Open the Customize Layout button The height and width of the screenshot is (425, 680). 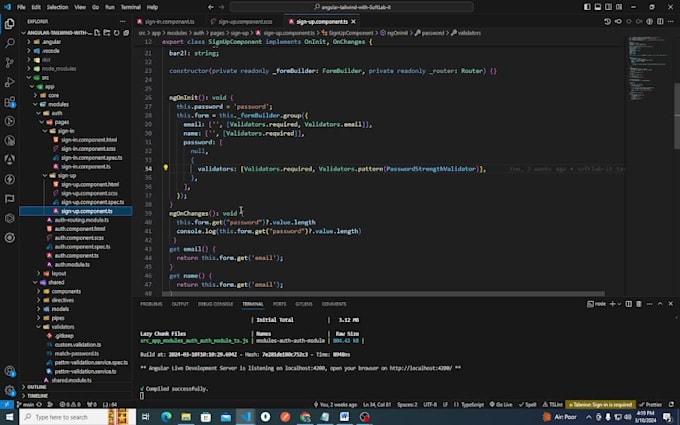[619, 7]
